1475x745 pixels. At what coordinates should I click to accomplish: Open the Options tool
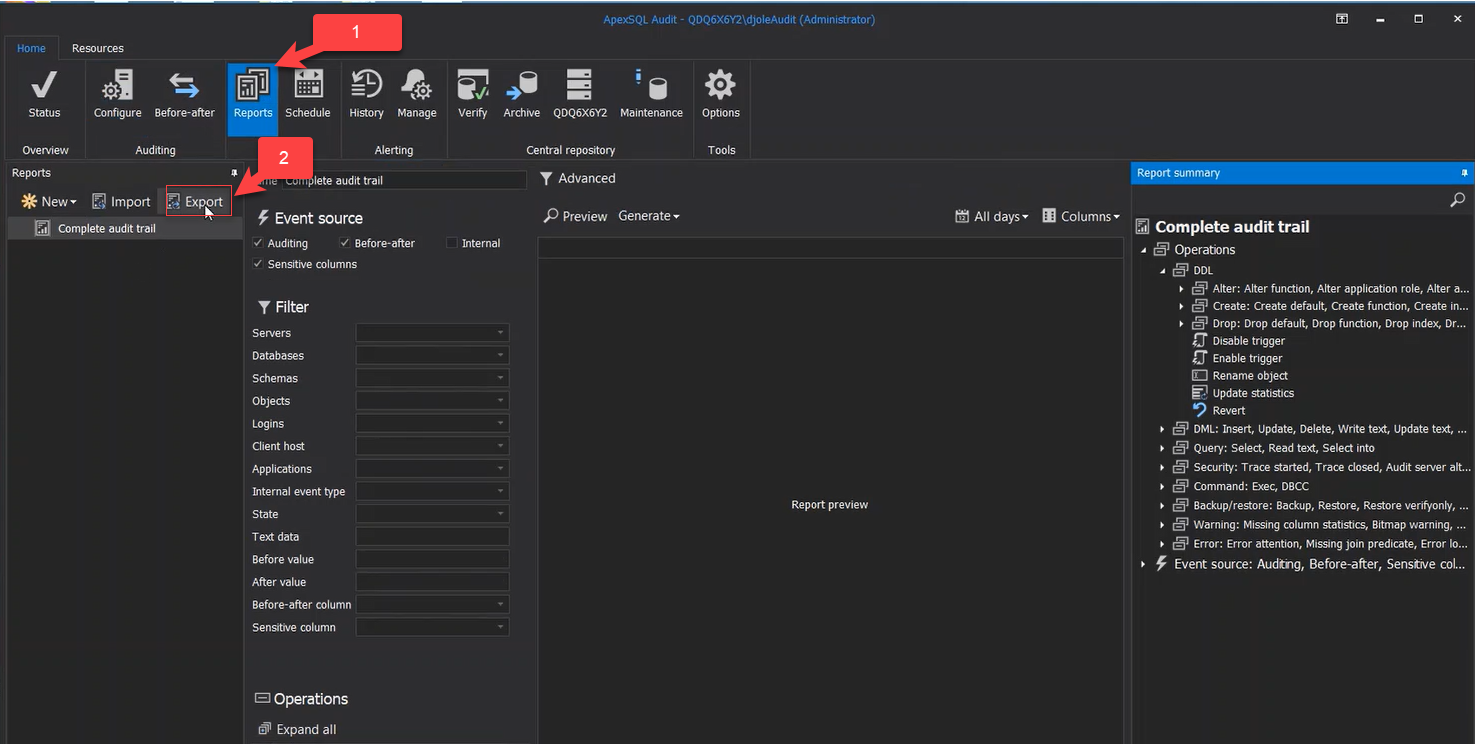720,95
